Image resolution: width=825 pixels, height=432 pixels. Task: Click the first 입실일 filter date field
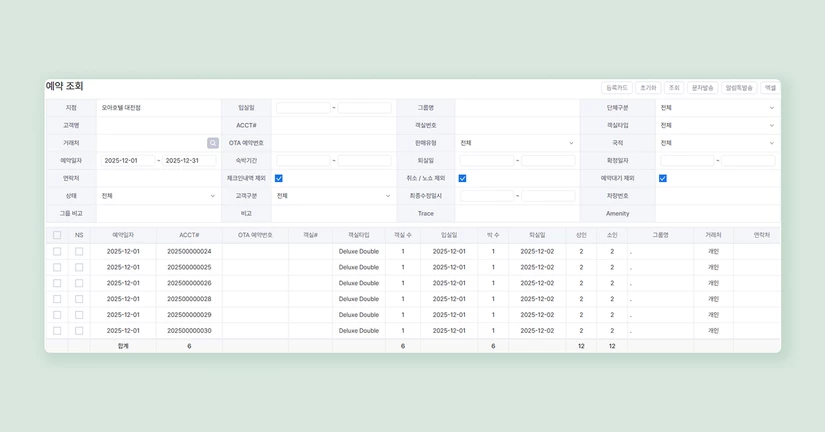point(303,108)
